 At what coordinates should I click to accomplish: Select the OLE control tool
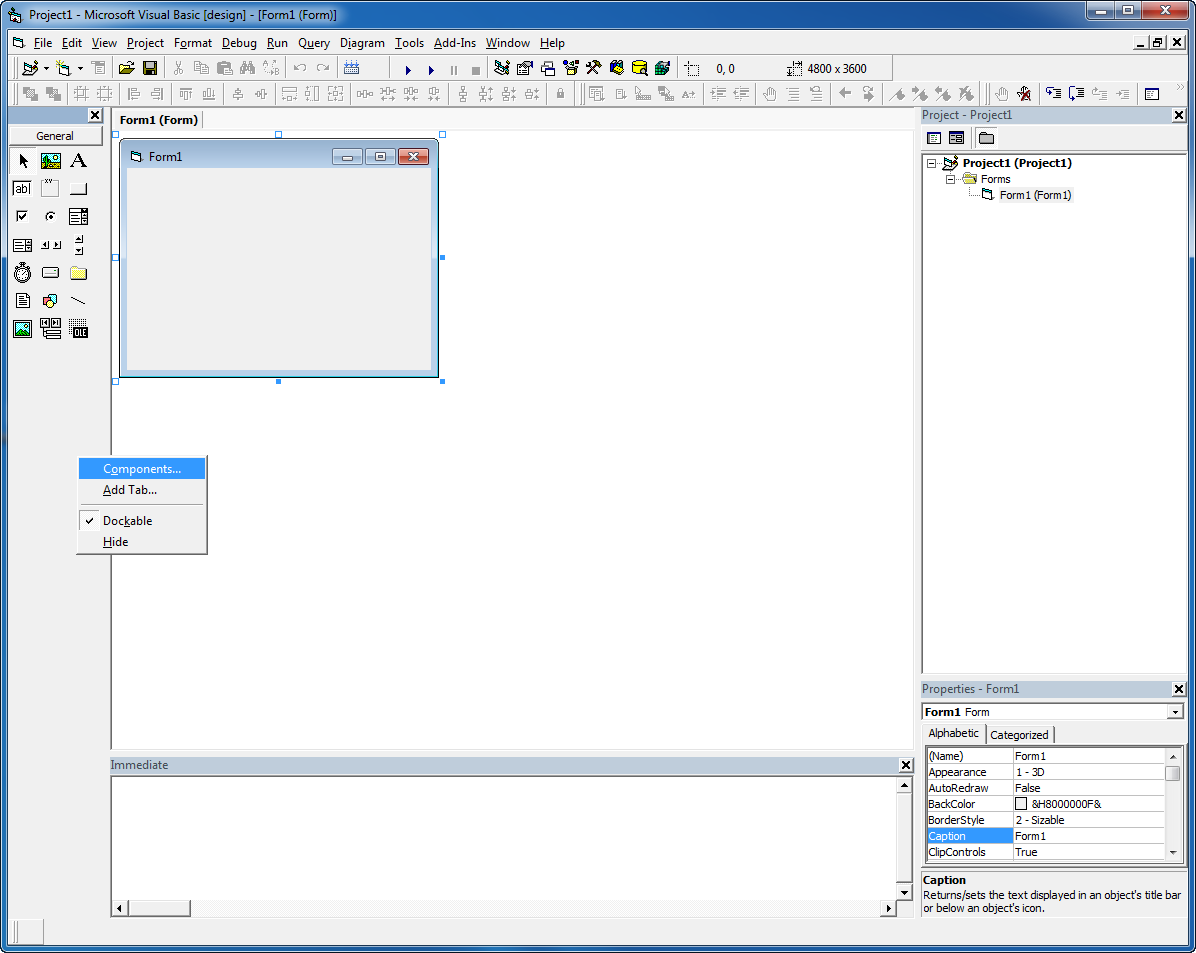(78, 328)
